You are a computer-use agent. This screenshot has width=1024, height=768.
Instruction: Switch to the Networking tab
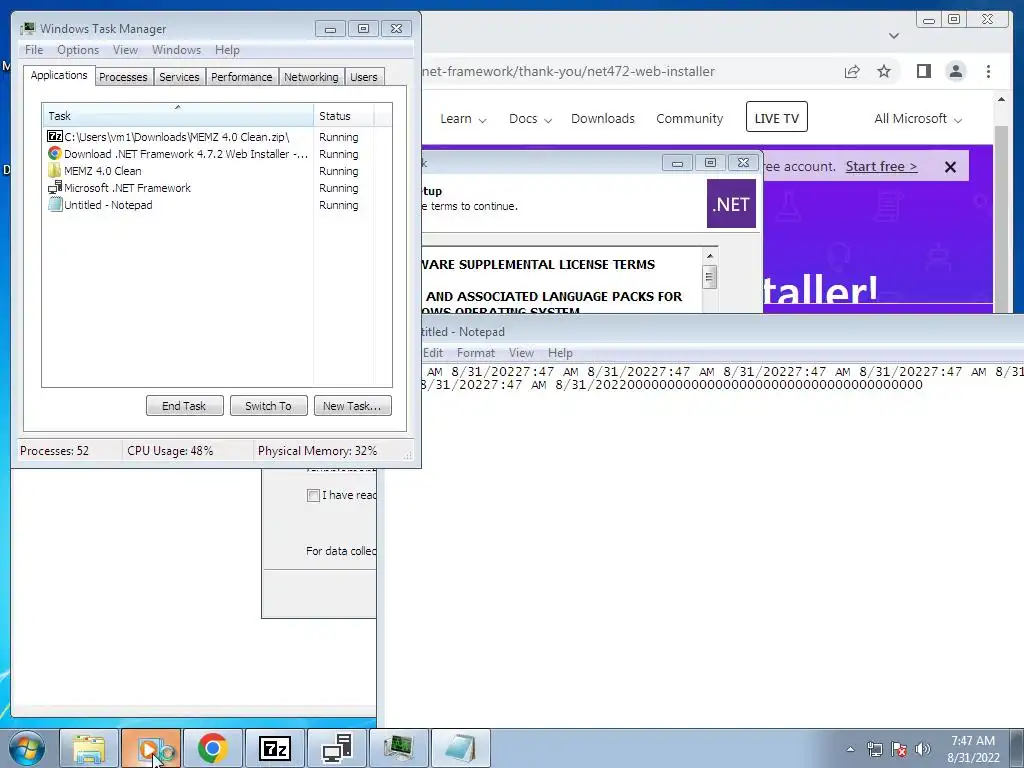311,77
